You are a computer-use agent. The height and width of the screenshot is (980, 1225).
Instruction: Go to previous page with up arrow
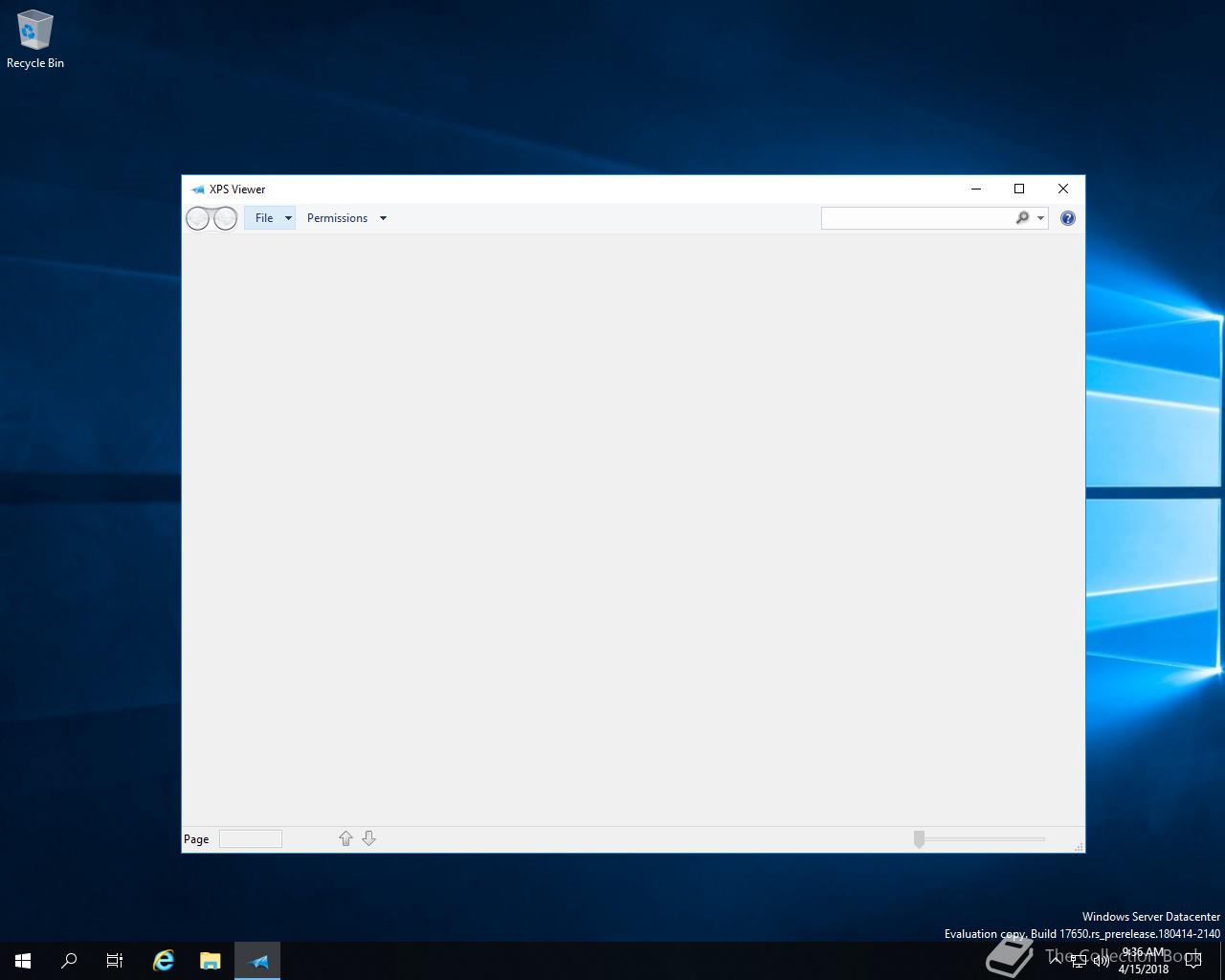click(x=345, y=838)
